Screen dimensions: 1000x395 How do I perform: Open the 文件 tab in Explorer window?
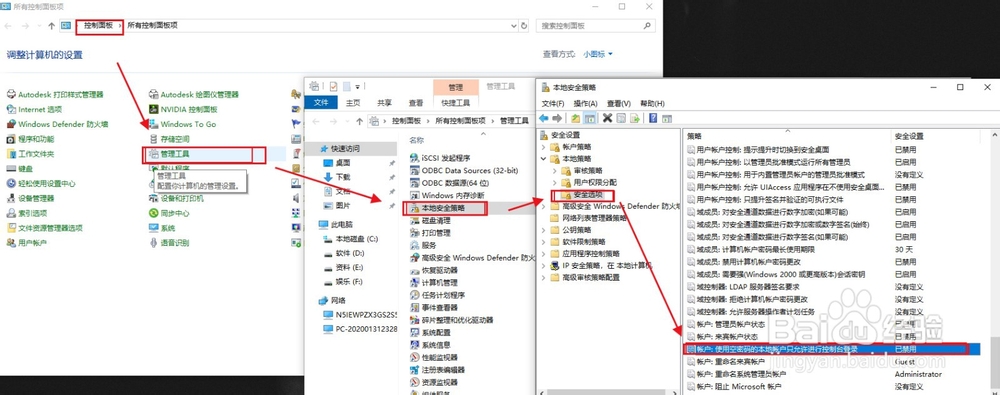pyautogui.click(x=321, y=102)
